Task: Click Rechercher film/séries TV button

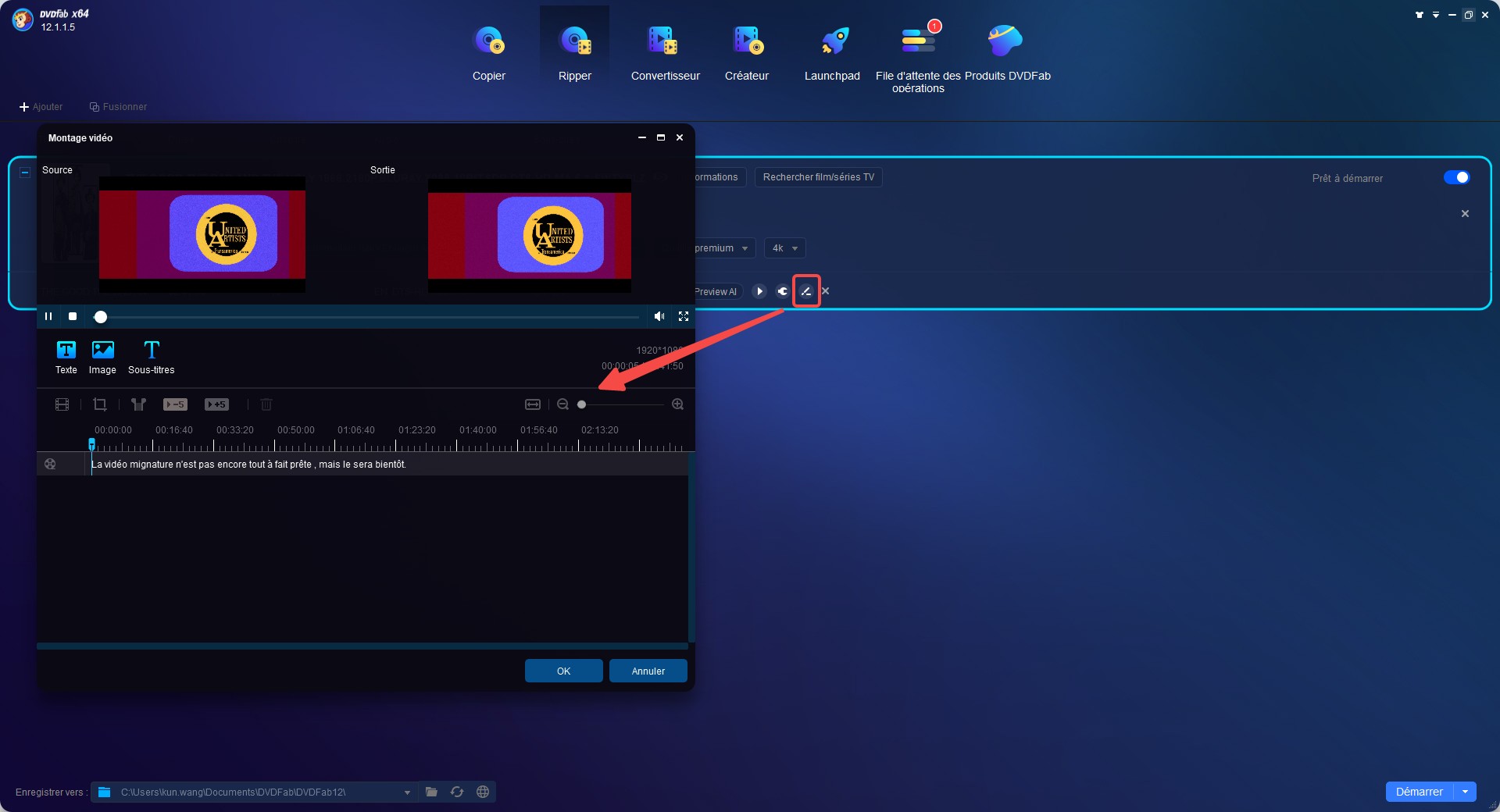Action: coord(819,177)
